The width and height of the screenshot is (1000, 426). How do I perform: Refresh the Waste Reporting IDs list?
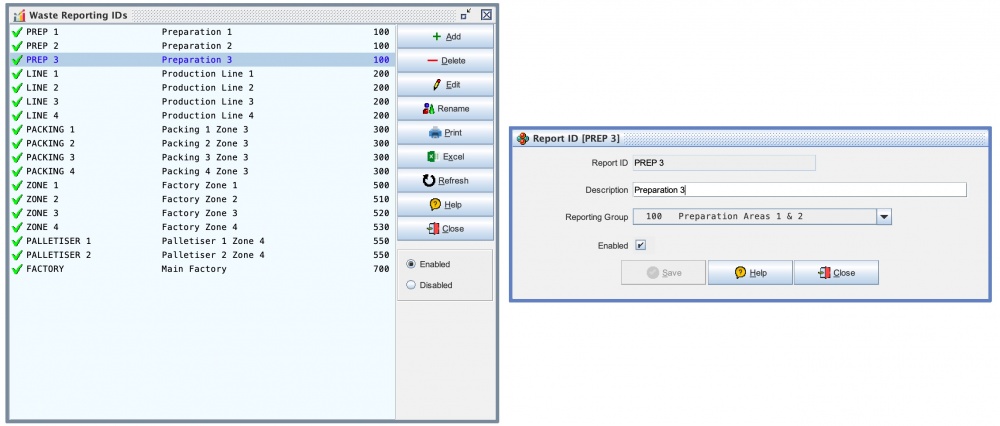445,181
